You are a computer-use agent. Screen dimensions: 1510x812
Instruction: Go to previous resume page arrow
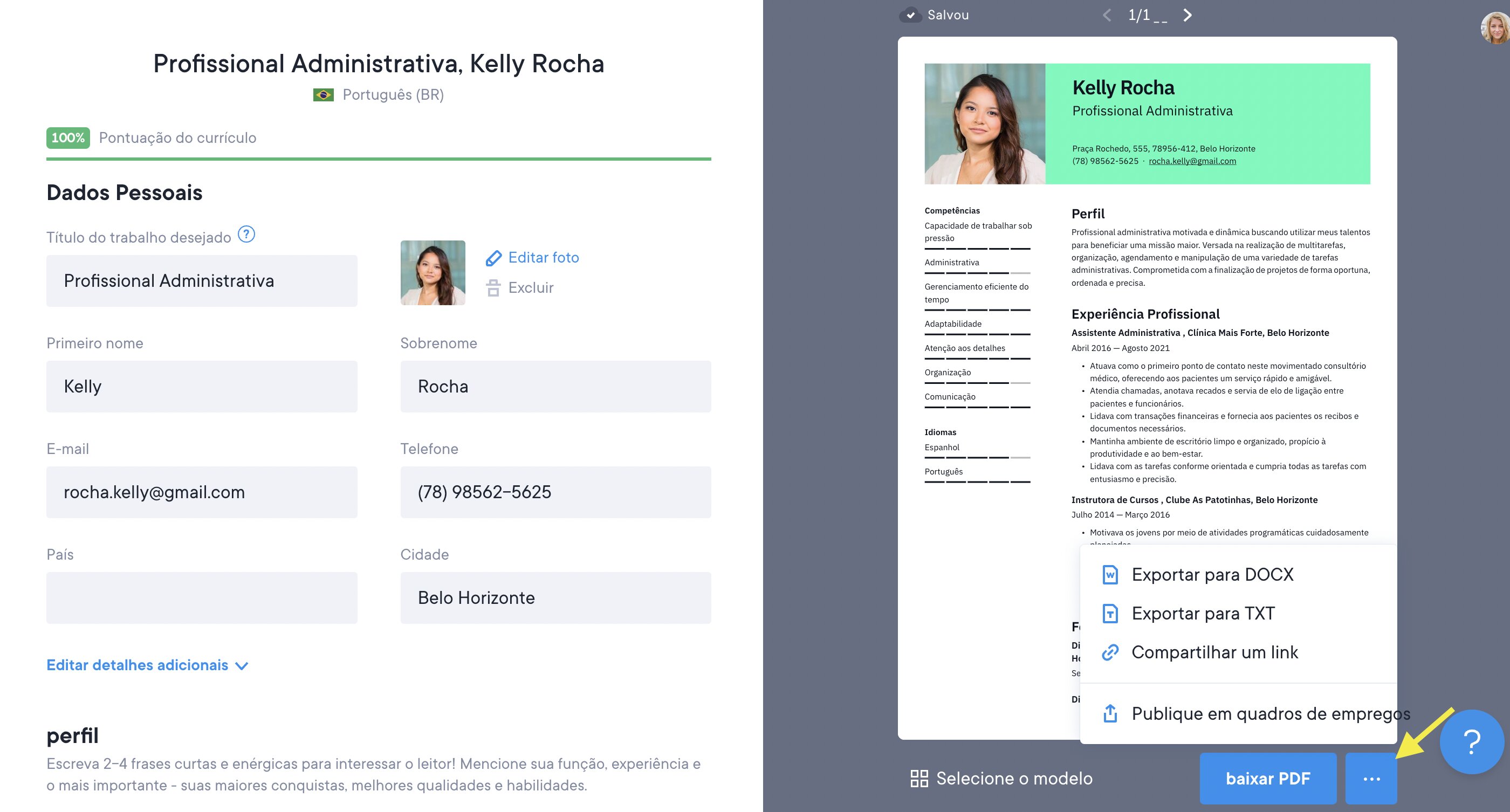click(1107, 15)
